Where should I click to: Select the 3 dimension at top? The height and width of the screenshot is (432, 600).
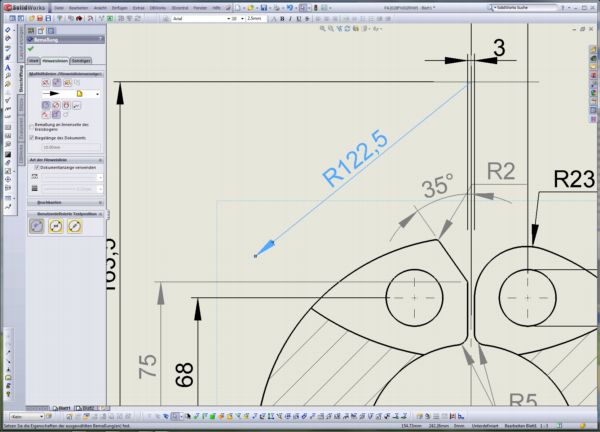point(499,48)
